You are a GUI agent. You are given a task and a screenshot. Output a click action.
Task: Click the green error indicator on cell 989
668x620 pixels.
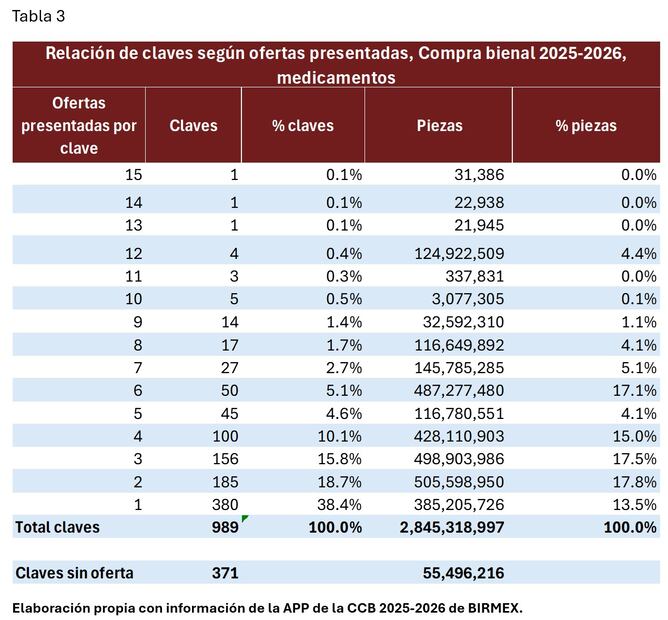tap(244, 519)
